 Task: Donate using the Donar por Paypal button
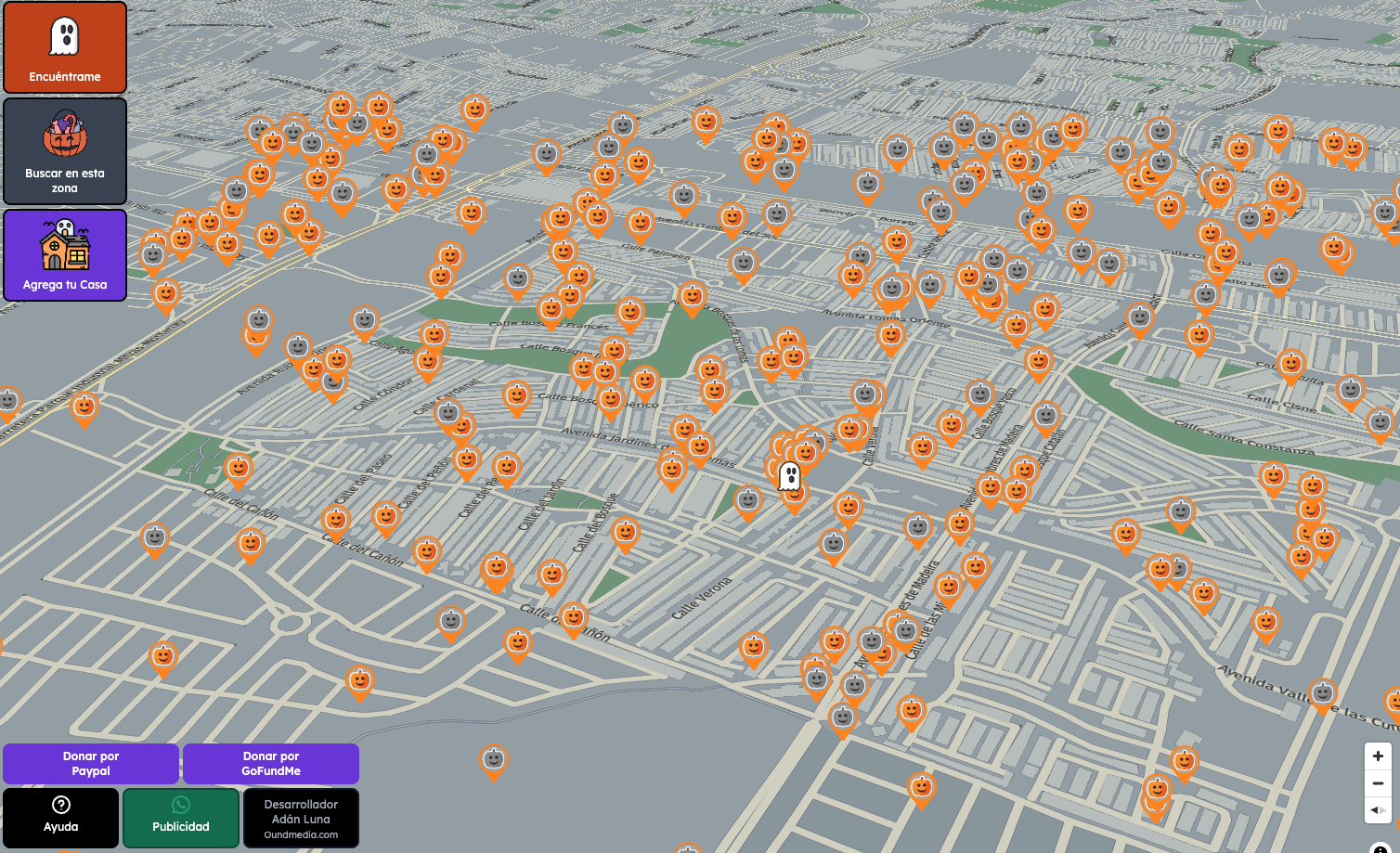tap(91, 764)
